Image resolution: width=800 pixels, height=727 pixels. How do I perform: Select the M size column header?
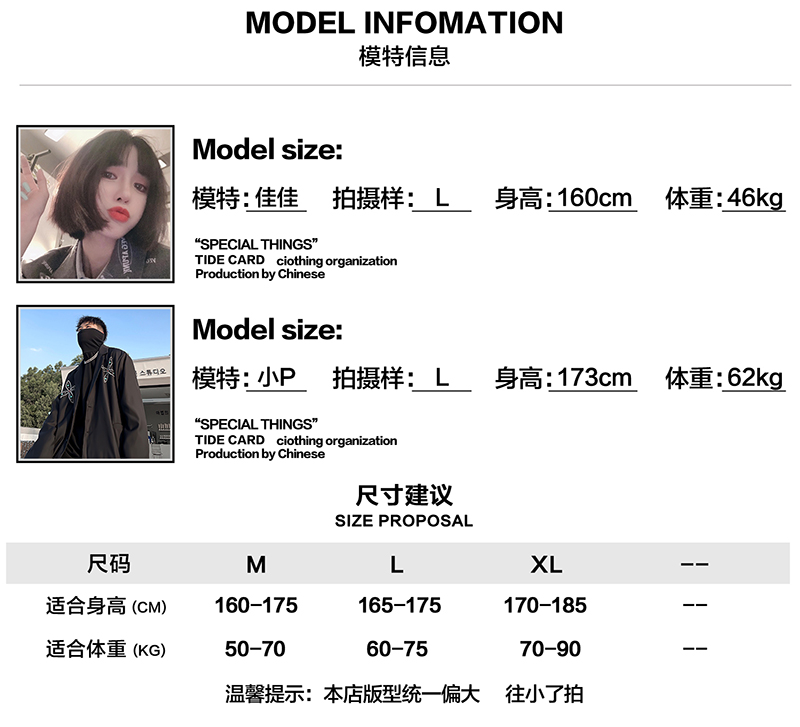(x=256, y=565)
